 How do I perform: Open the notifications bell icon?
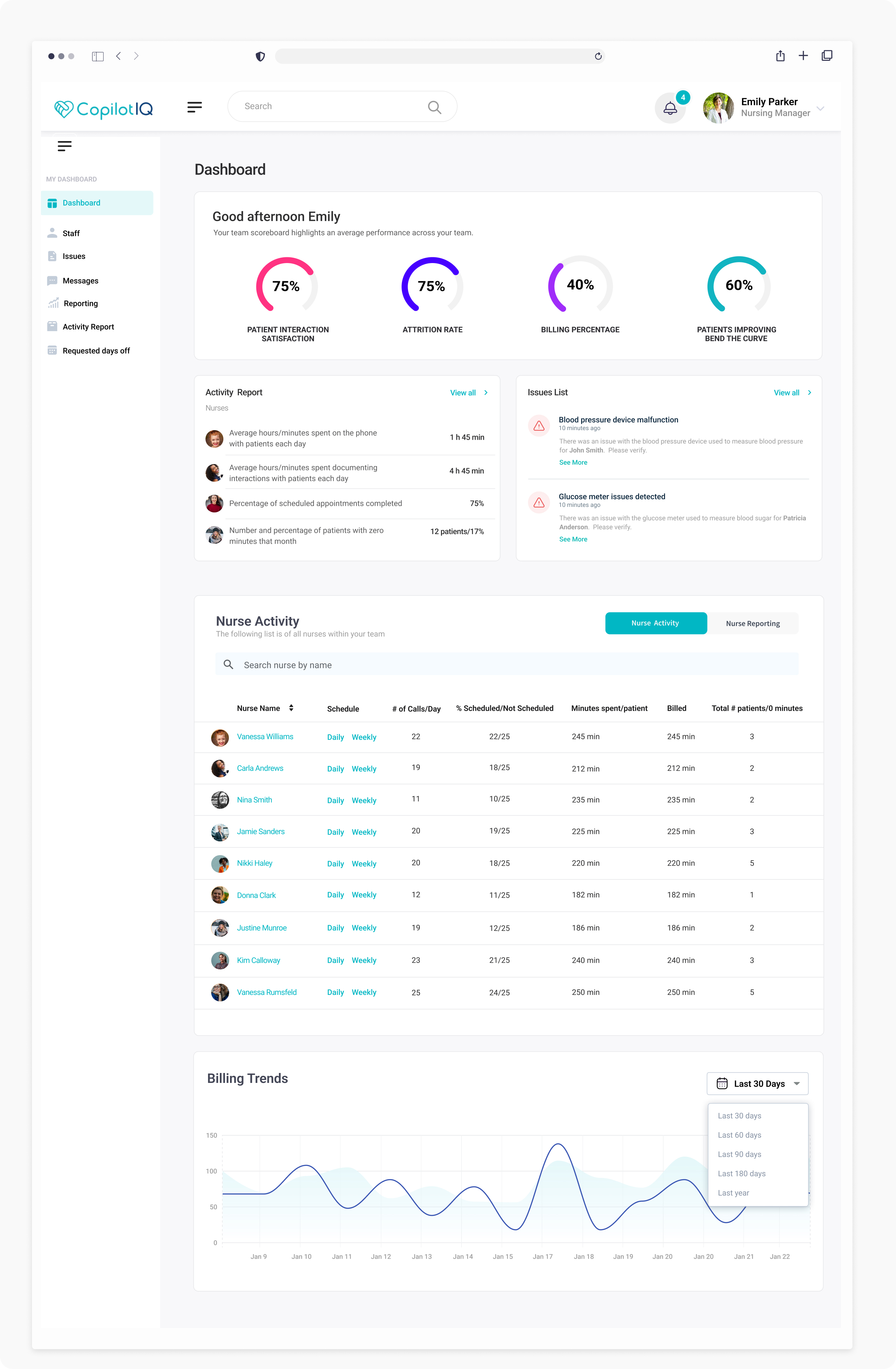[670, 108]
